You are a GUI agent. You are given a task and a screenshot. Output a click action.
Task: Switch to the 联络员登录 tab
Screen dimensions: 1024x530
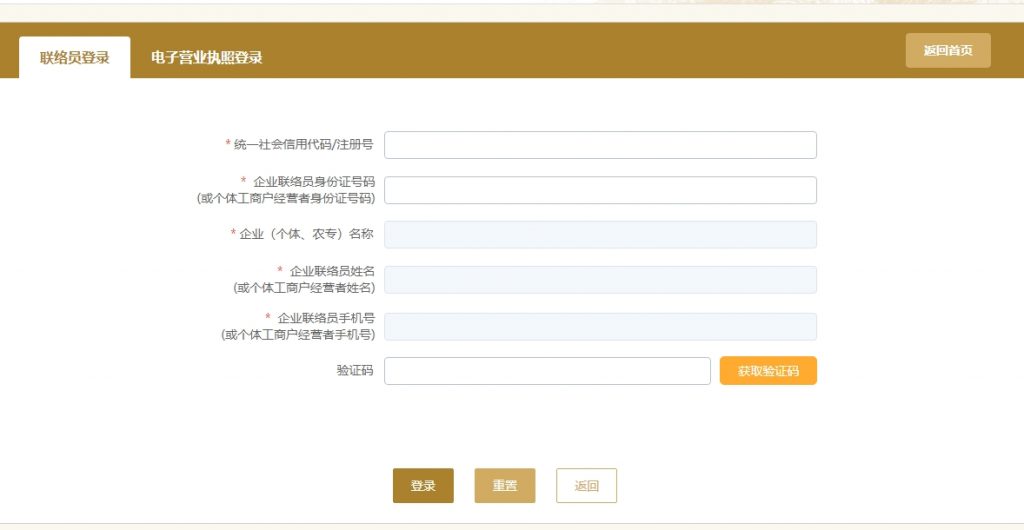coord(74,57)
